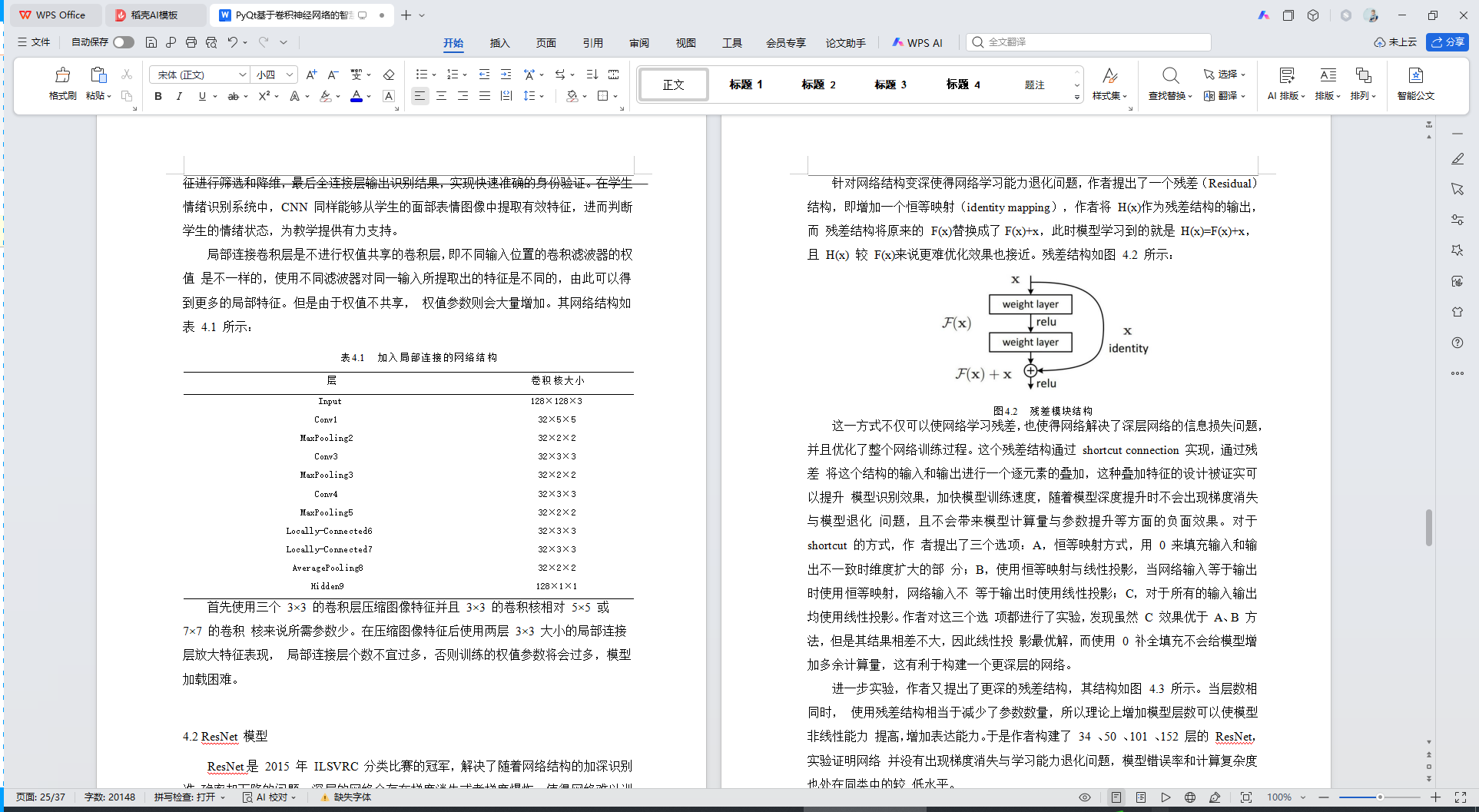Click the 未上云 cloud status button
The width and height of the screenshot is (1479, 812).
click(x=1395, y=42)
